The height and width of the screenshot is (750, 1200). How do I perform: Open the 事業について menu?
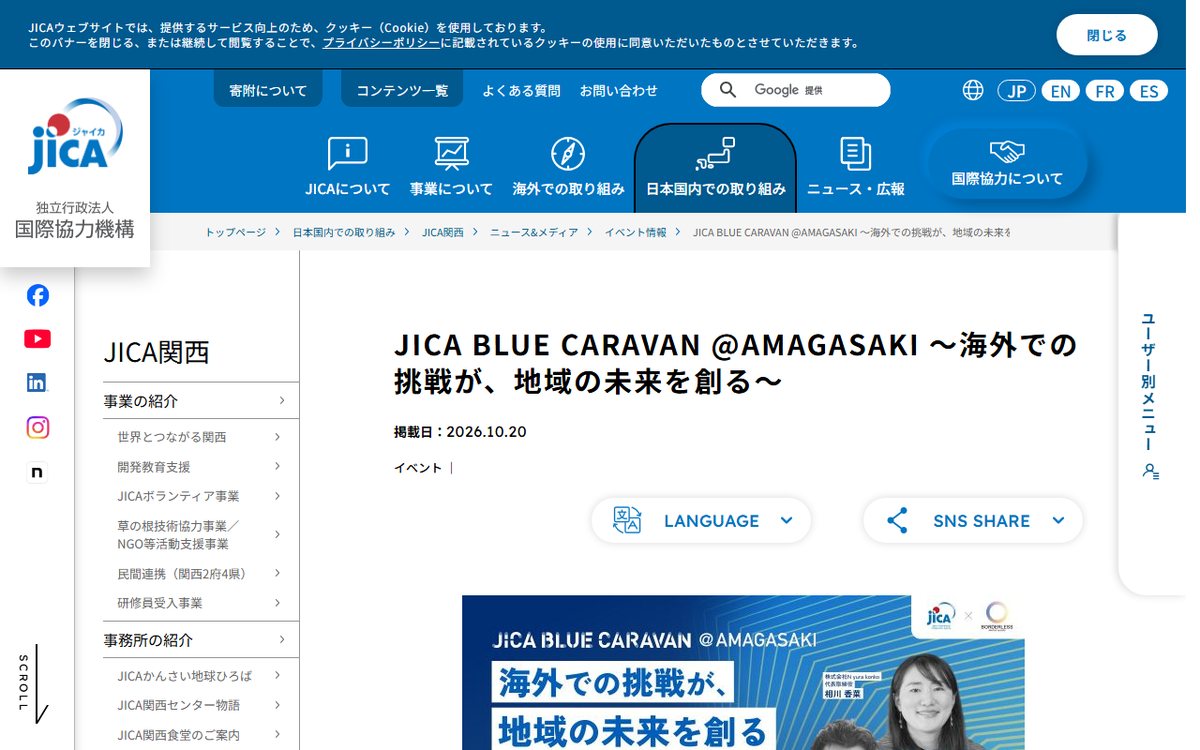pos(451,167)
